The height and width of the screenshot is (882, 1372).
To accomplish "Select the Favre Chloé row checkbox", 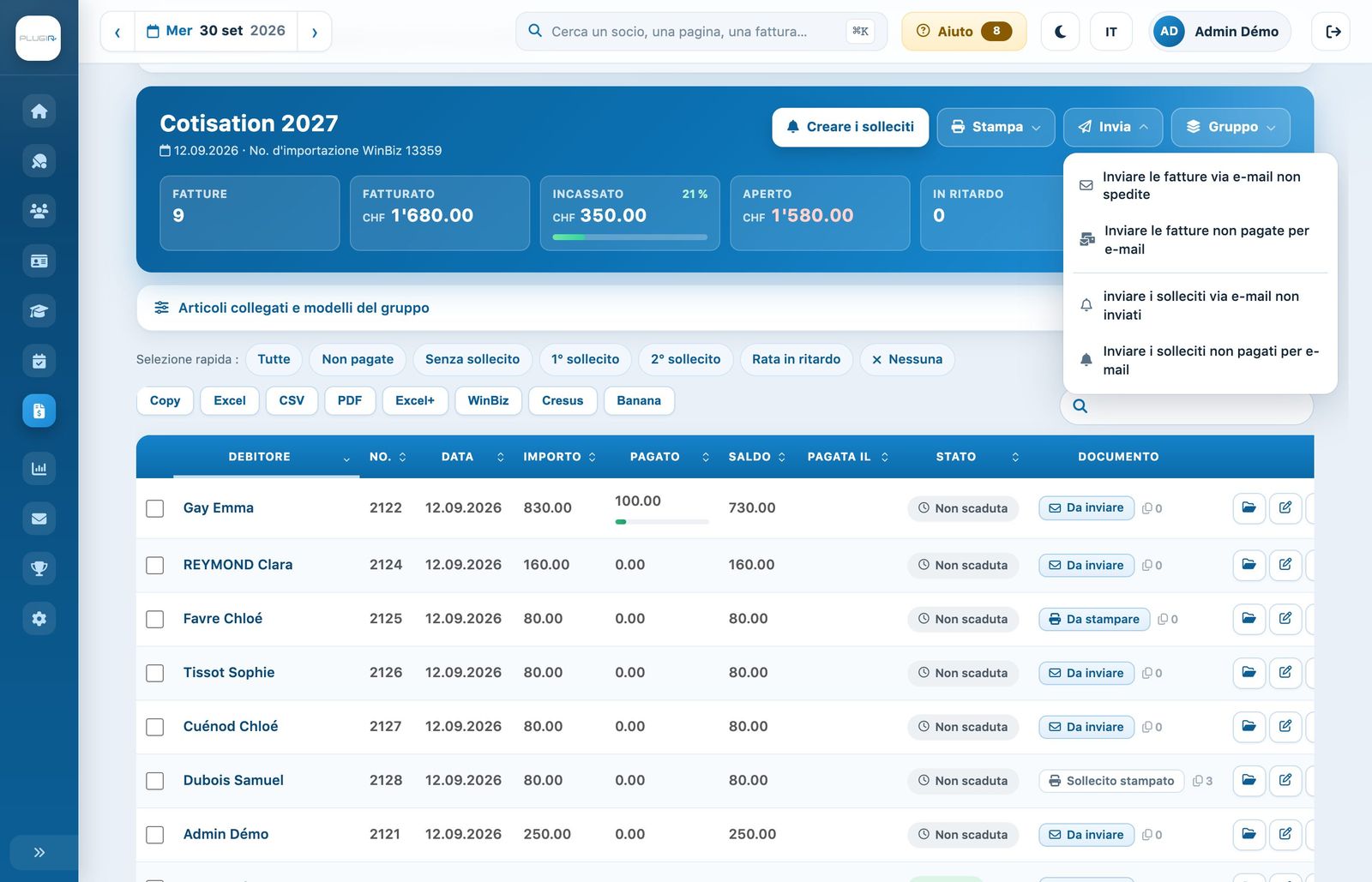I will 155,620.
